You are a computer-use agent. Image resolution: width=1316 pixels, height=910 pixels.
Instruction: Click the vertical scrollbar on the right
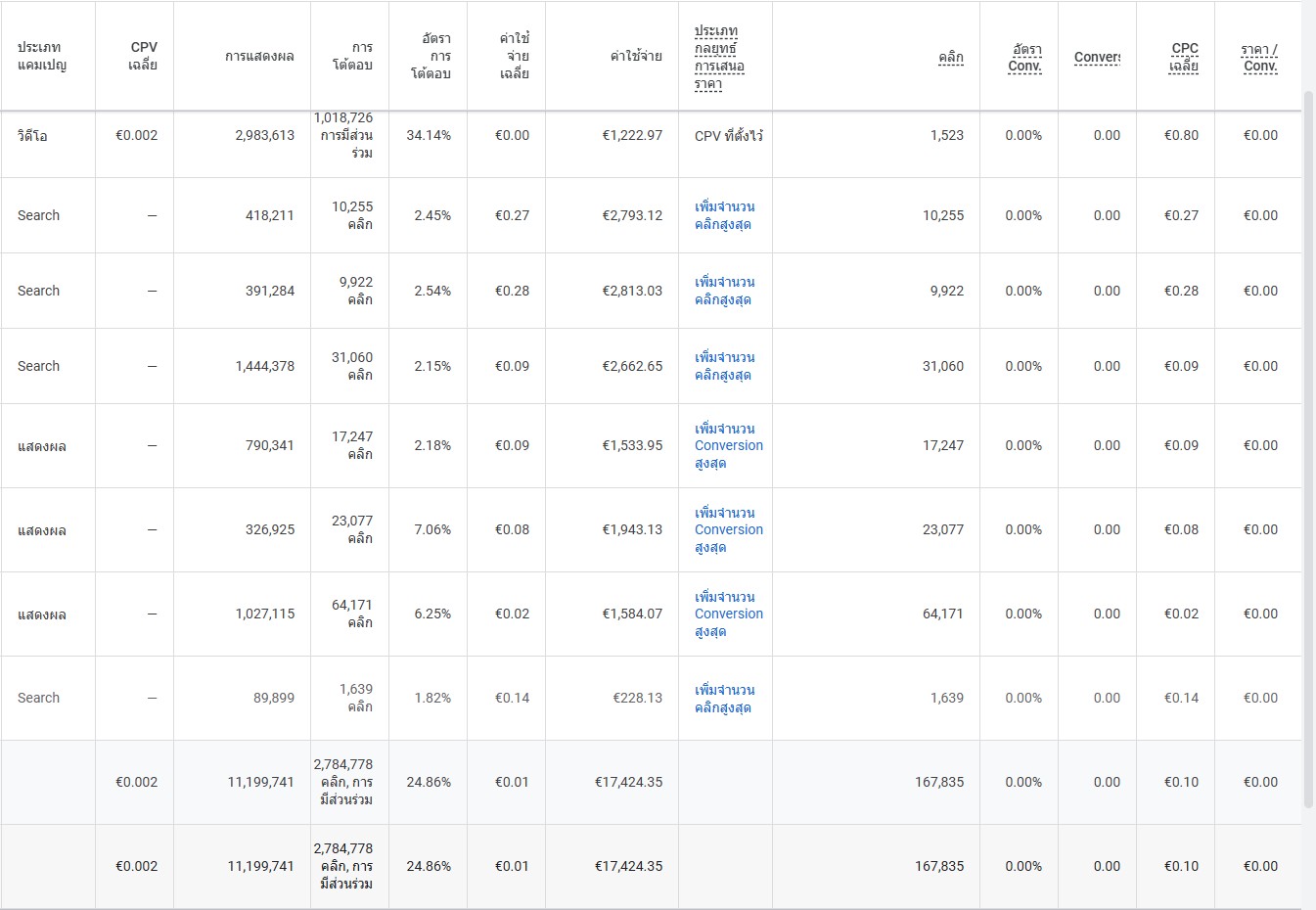1309,450
